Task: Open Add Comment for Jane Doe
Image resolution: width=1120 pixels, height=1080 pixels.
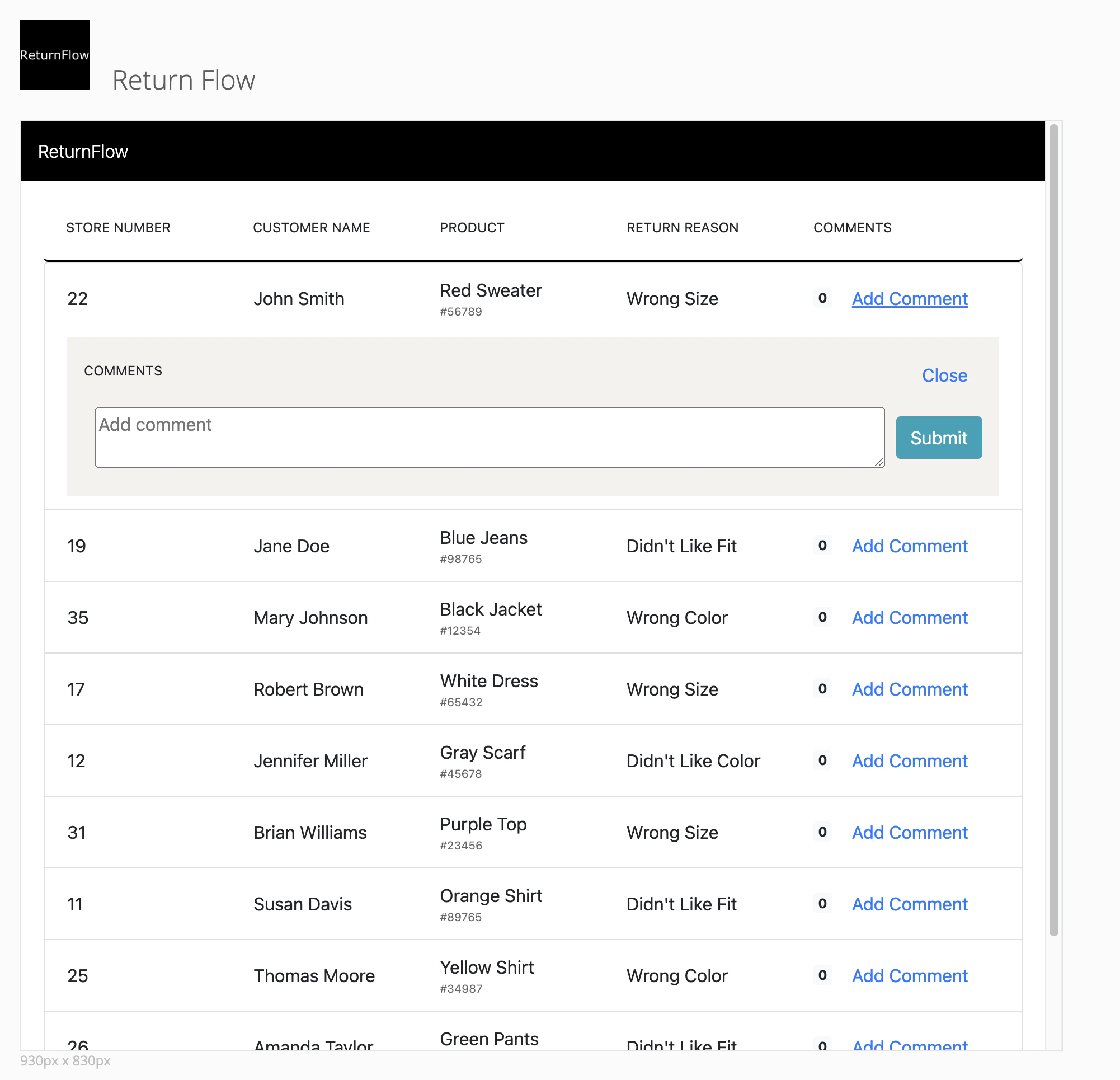Action: (909, 546)
